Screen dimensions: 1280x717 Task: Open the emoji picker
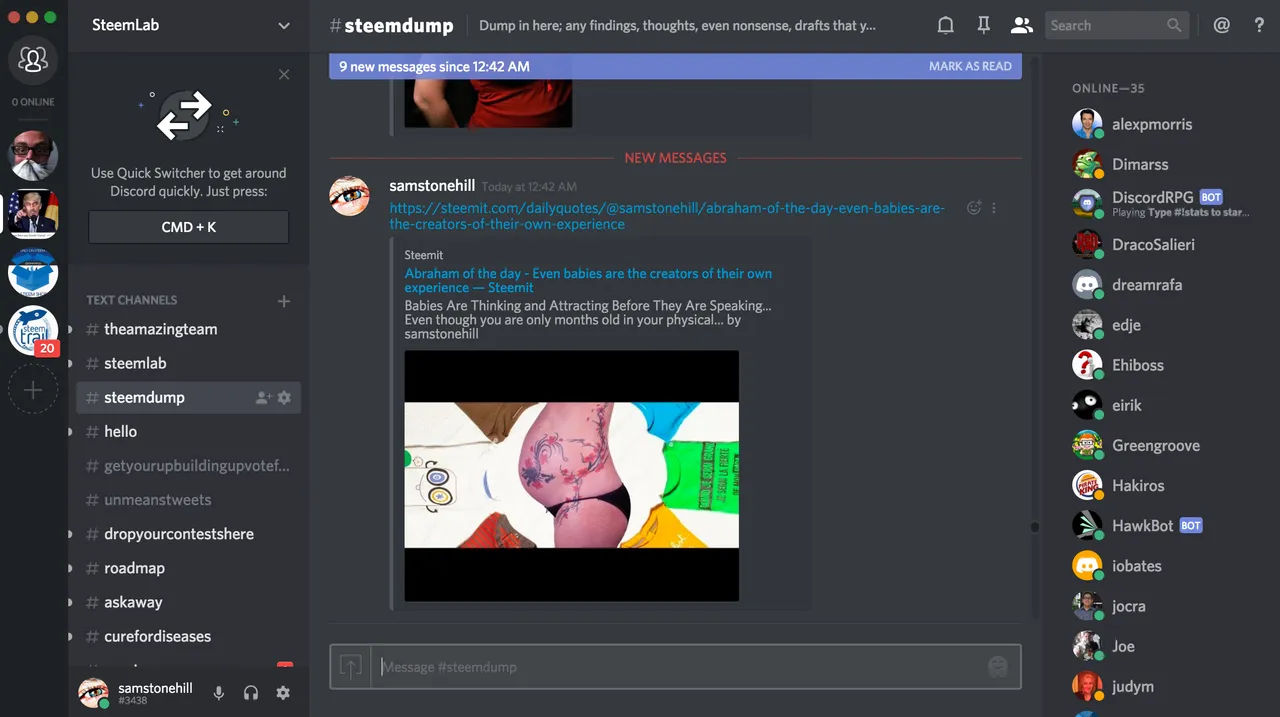click(997, 666)
